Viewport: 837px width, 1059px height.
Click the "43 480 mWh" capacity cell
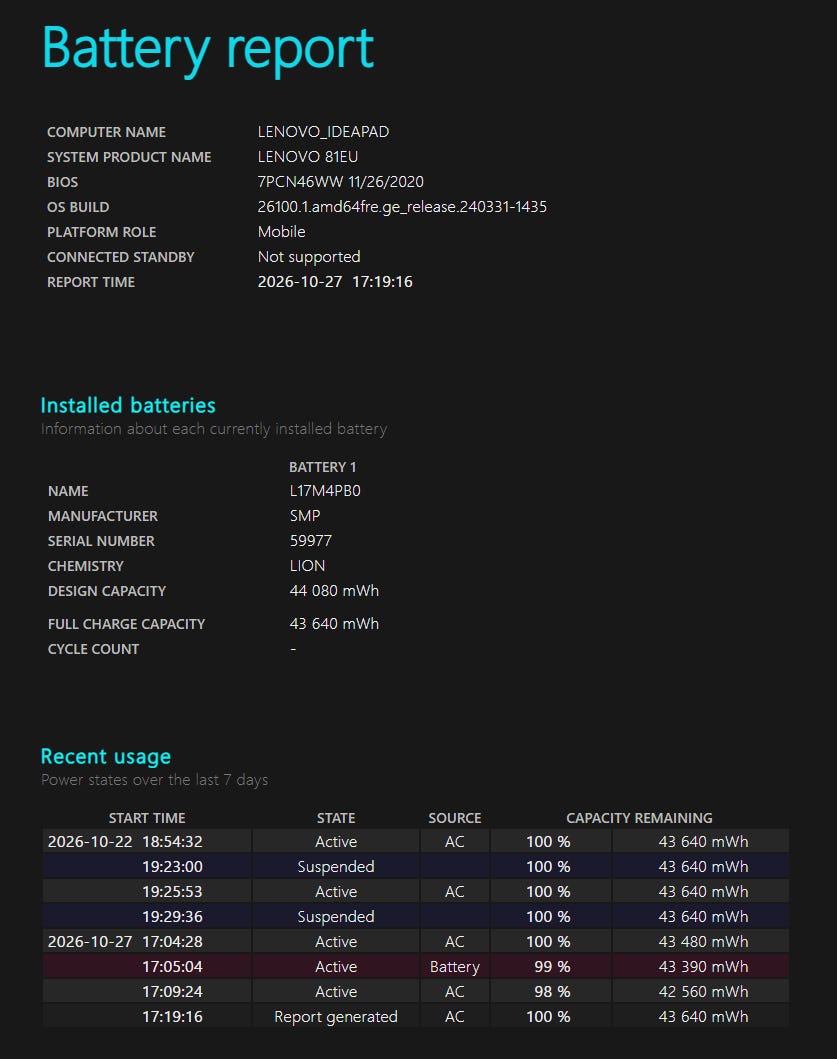tap(703, 941)
